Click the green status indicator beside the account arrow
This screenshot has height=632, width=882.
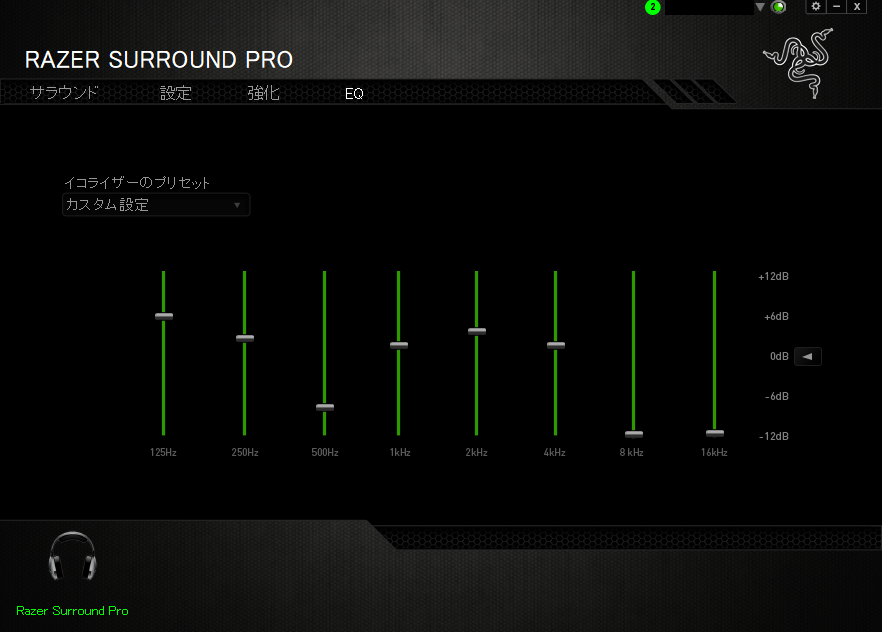click(x=778, y=7)
